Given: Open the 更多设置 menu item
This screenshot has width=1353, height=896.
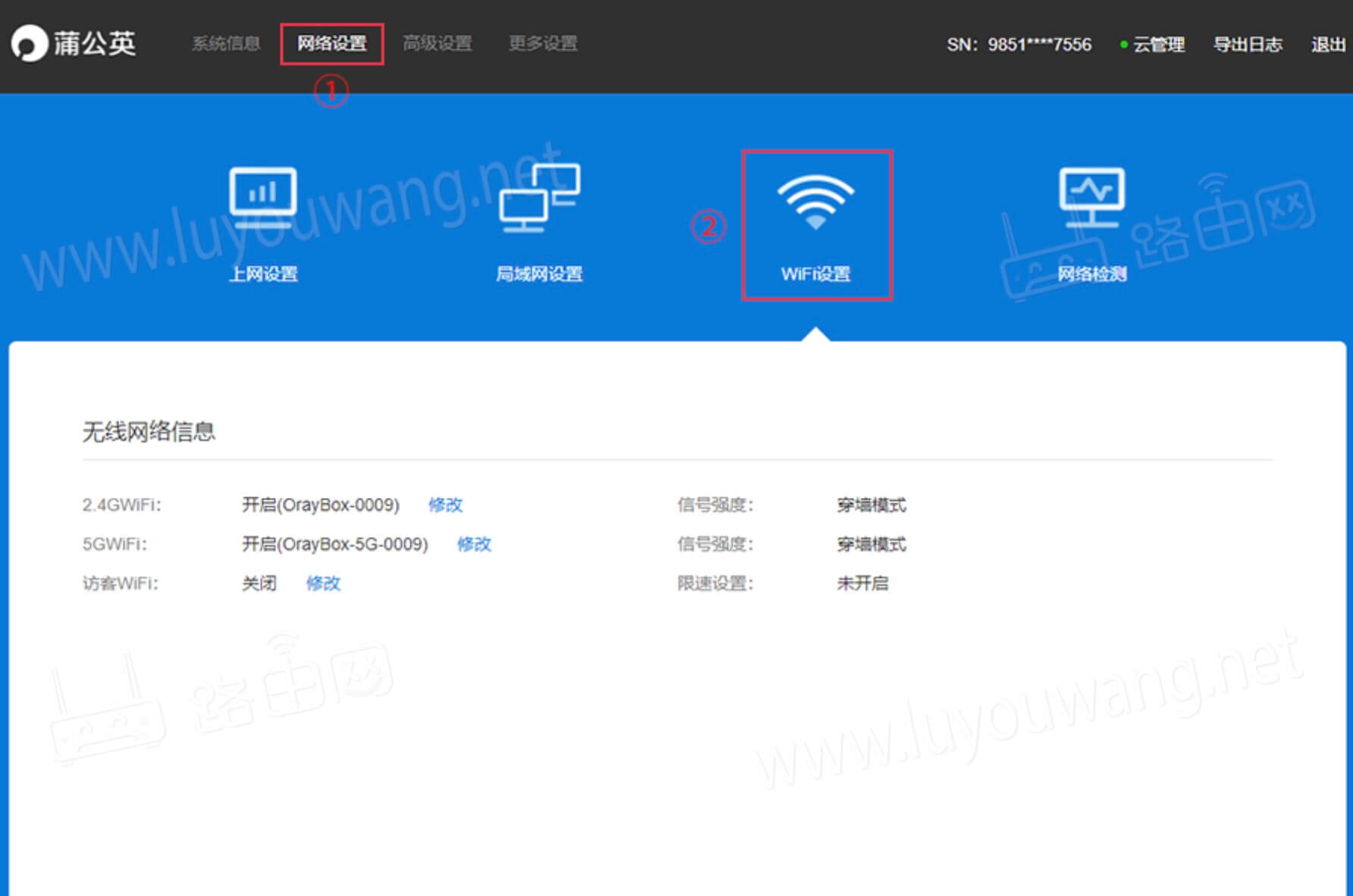Looking at the screenshot, I should pyautogui.click(x=543, y=43).
